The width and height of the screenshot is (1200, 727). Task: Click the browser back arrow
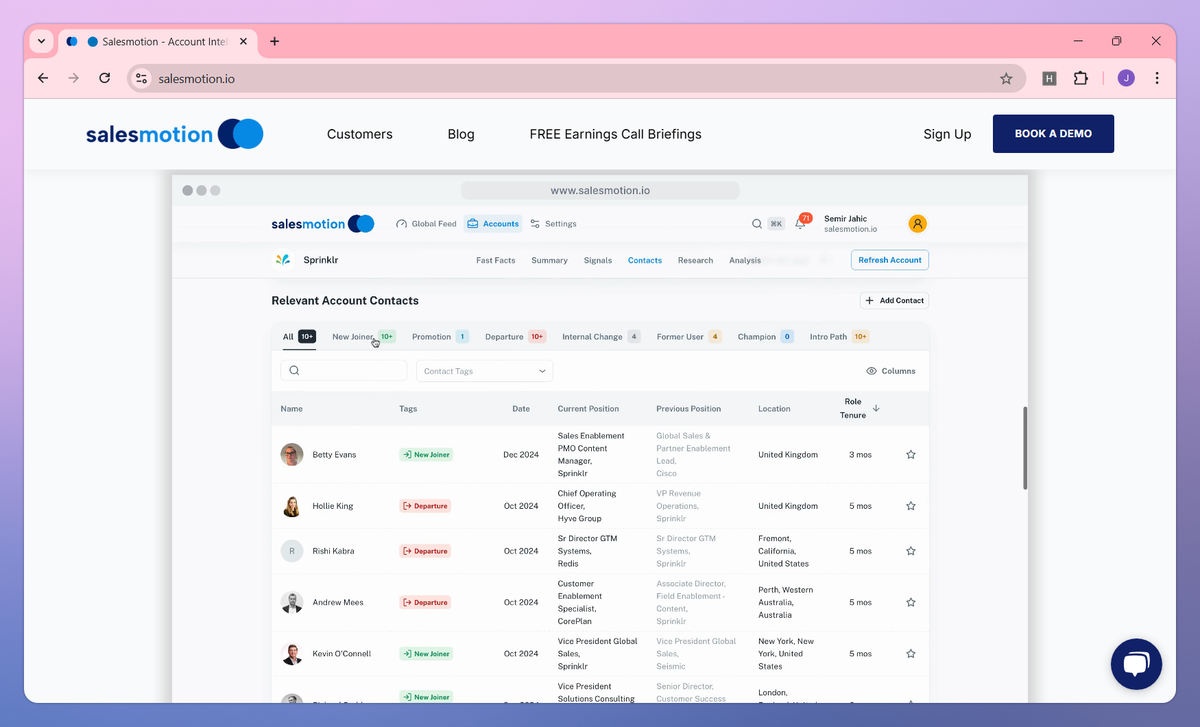42,78
